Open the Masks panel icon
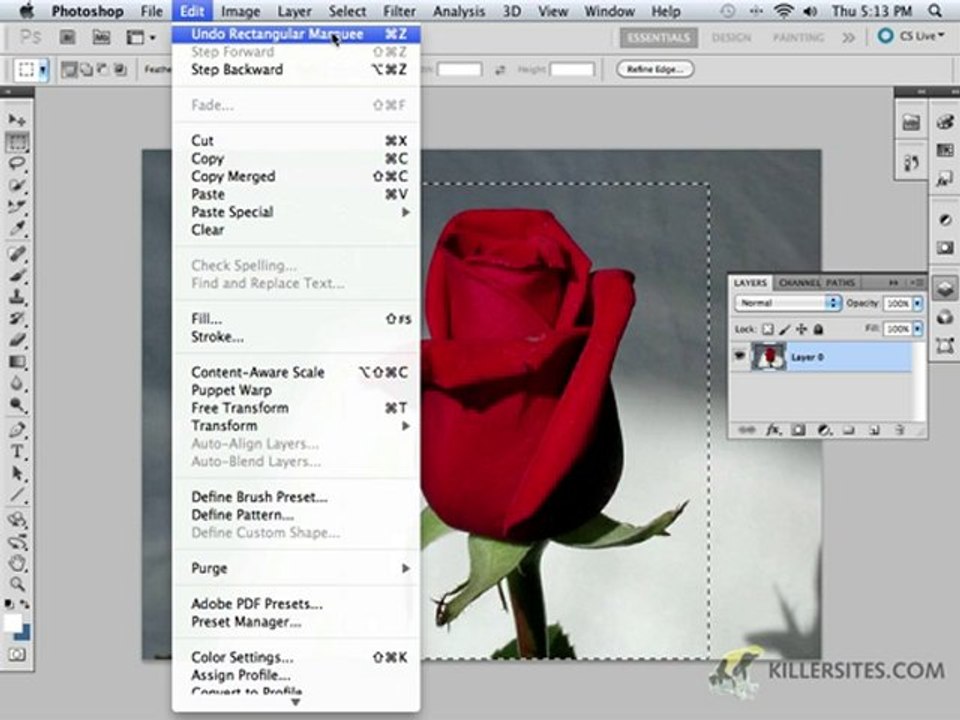960x720 pixels. coord(945,247)
